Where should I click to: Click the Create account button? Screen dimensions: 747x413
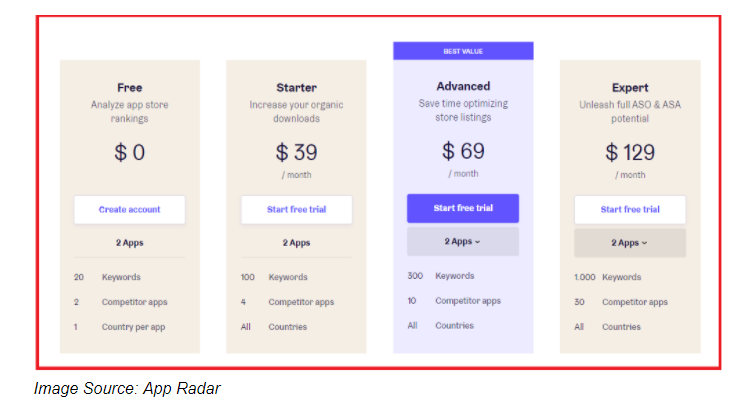(130, 210)
